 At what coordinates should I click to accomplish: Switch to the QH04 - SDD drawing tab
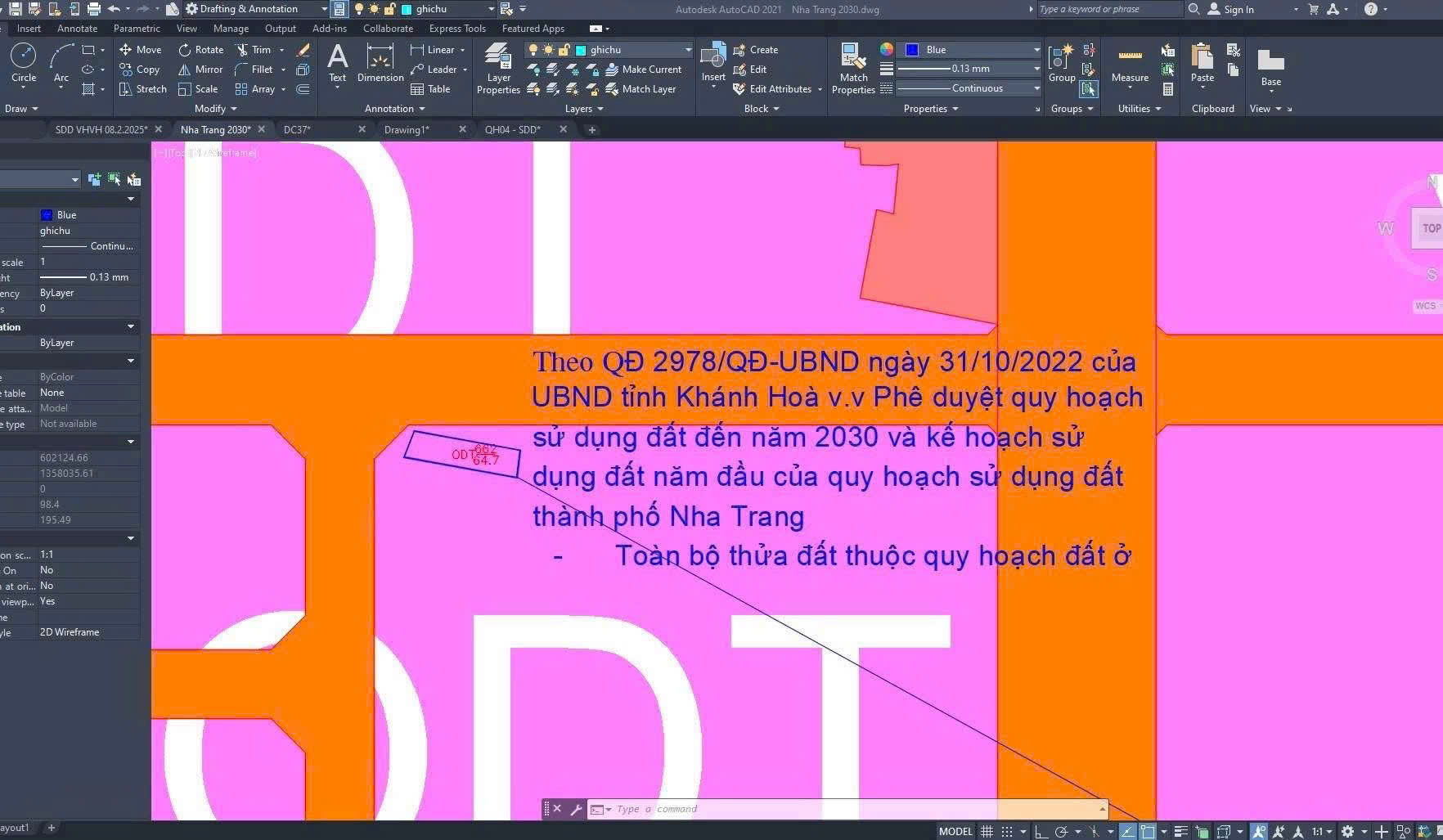(x=513, y=130)
